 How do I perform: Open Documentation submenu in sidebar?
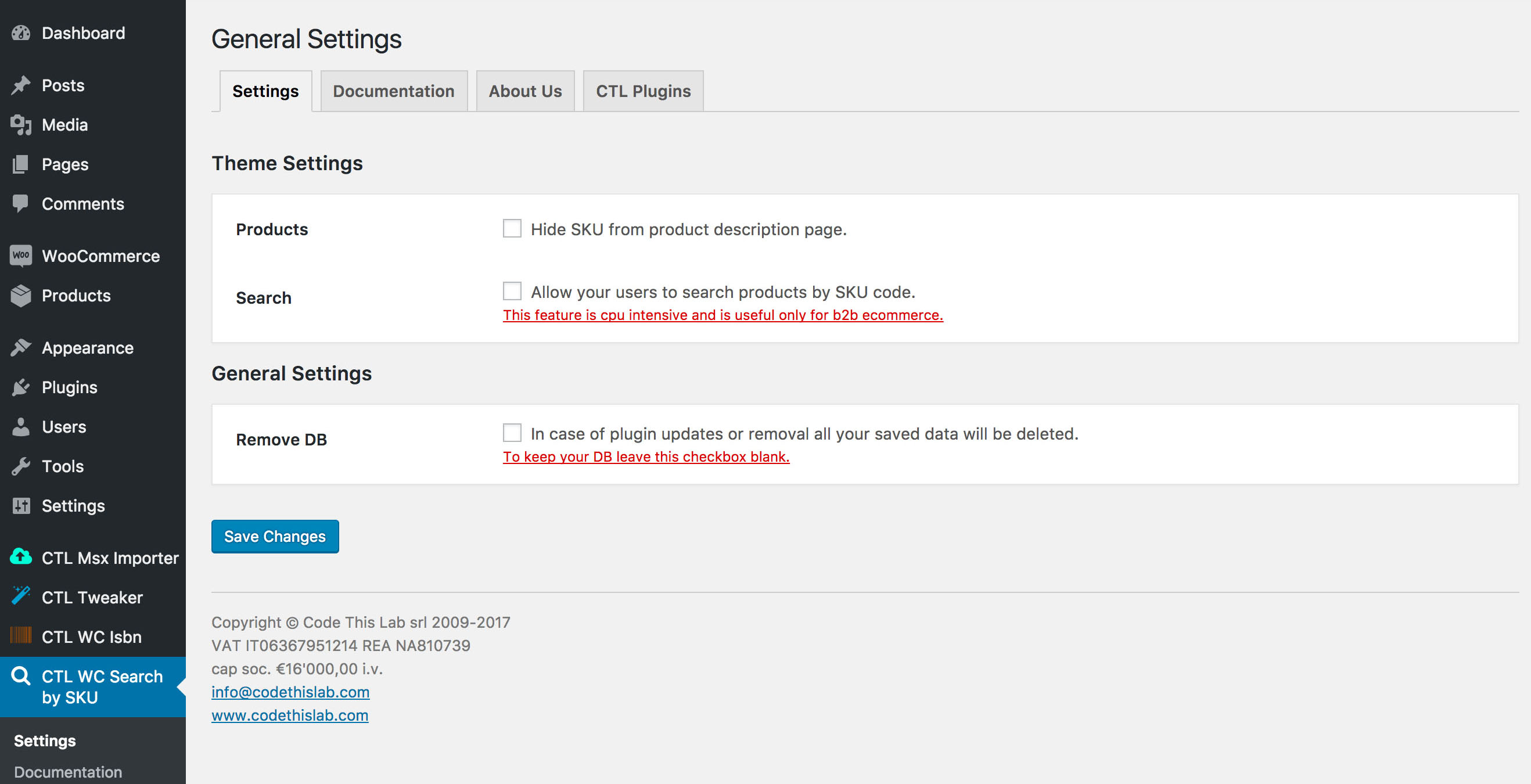[x=69, y=772]
